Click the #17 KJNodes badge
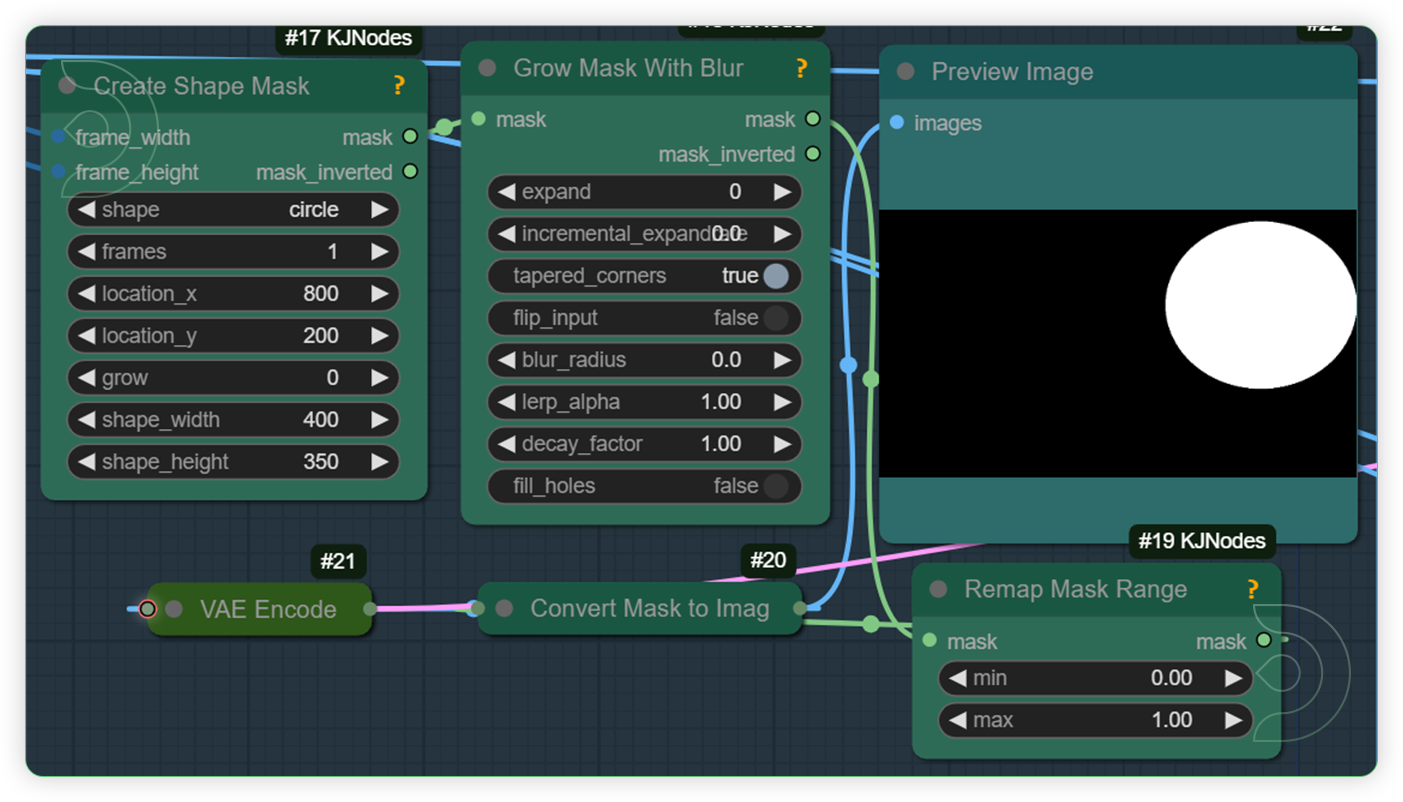Image resolution: width=1403 pixels, height=802 pixels. [350, 38]
